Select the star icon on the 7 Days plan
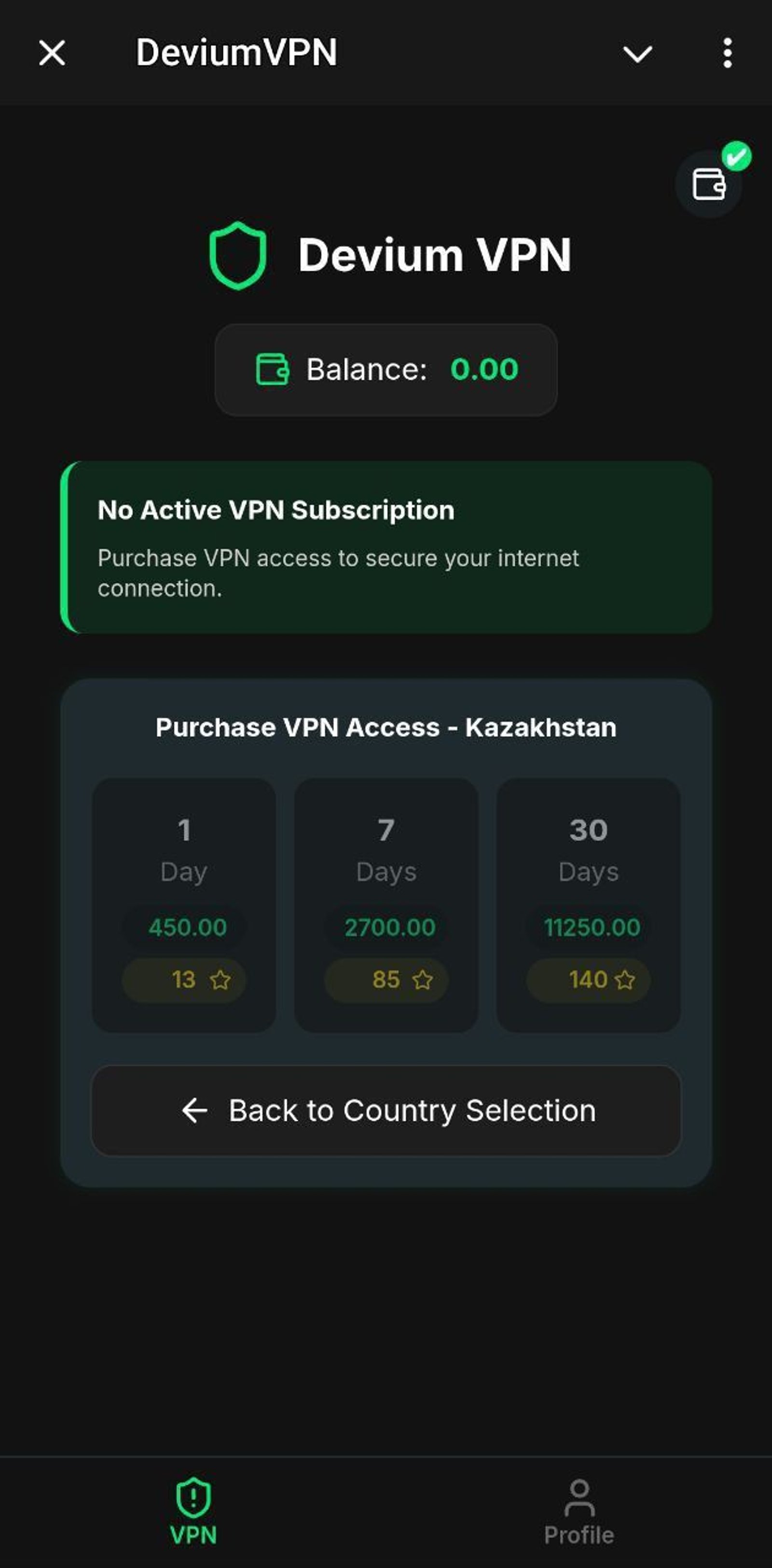Viewport: 772px width, 1568px height. [423, 980]
